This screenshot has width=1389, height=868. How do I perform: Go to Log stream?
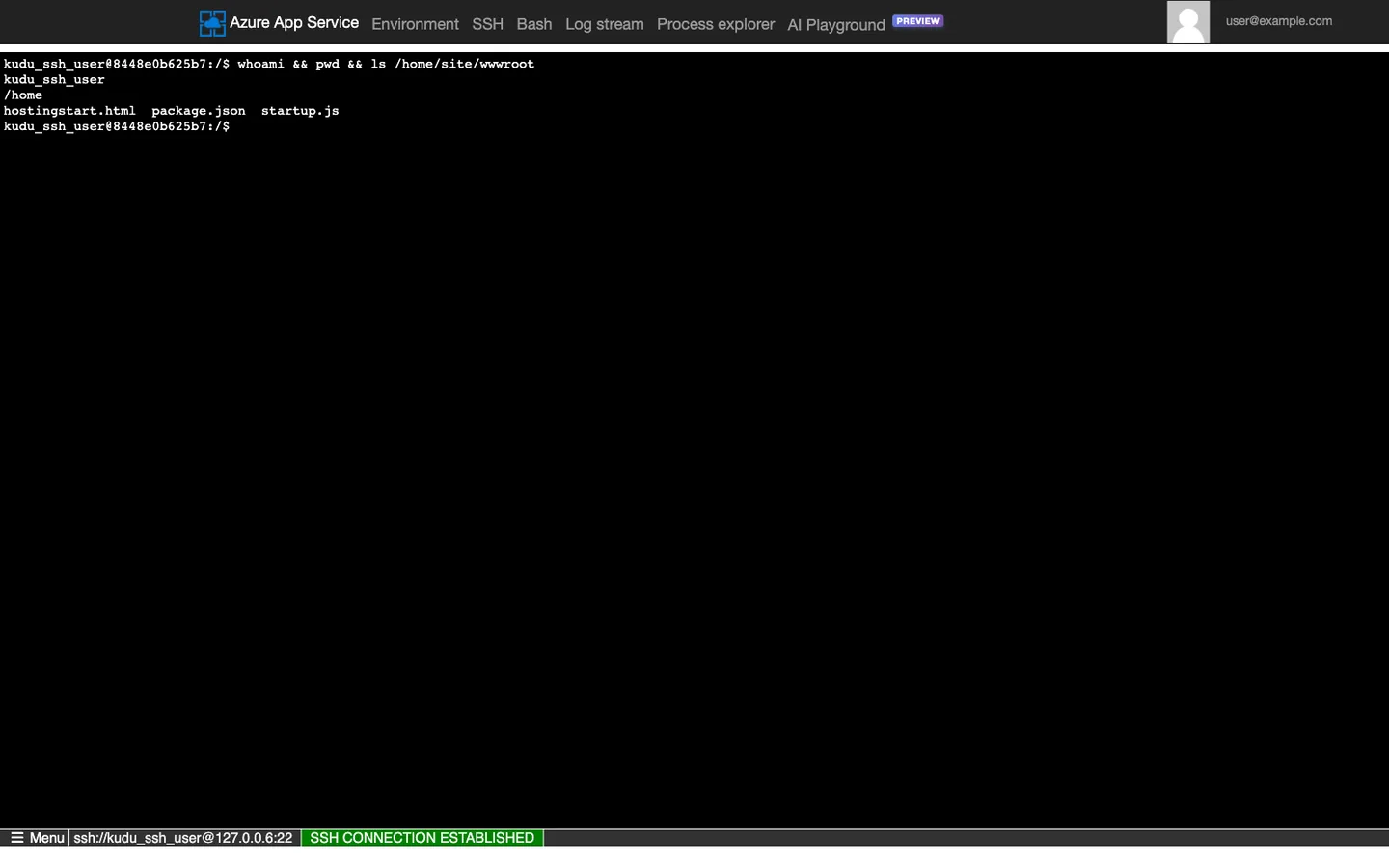tap(605, 24)
